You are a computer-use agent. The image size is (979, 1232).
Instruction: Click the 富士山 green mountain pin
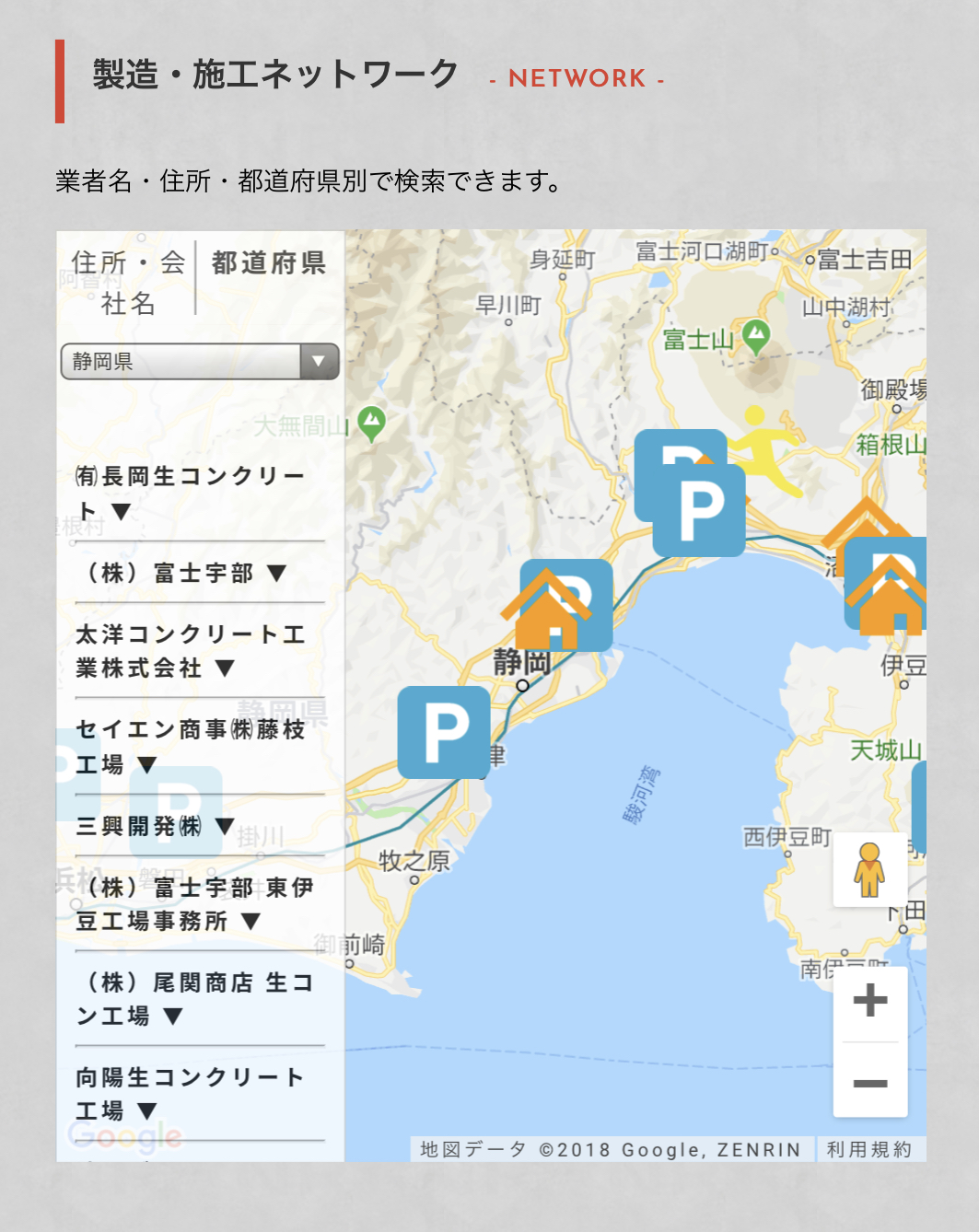[756, 338]
